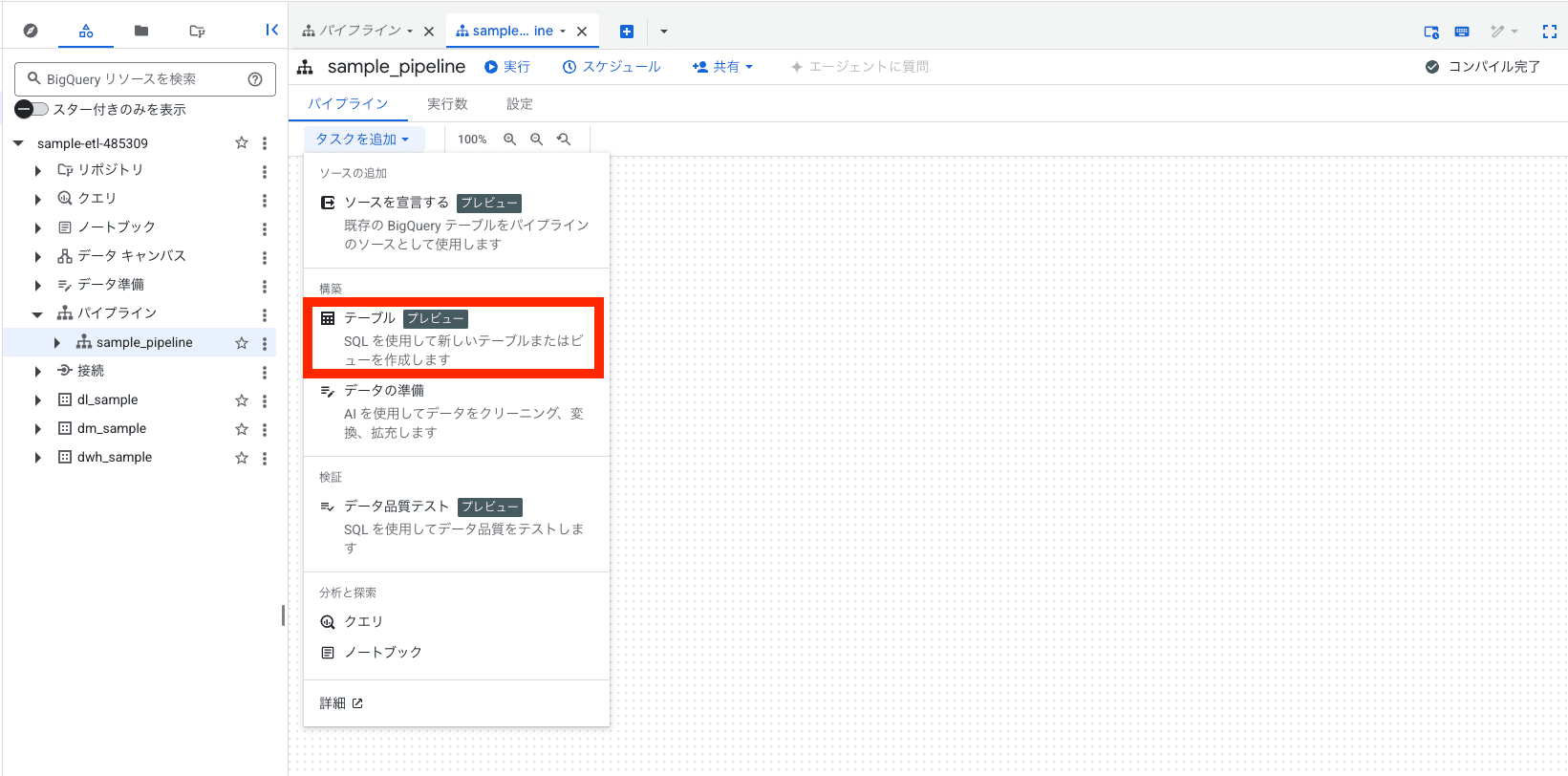The width and height of the screenshot is (1568, 776).
Task: Toggle スター付きのみを表示 switch
Action: (x=32, y=109)
